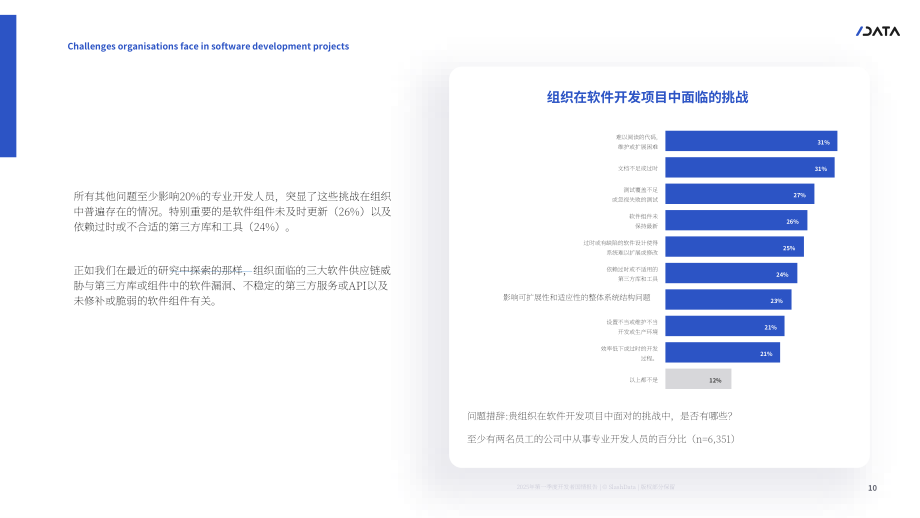Select the label '过时或有缺陷的软件设计使得系统难以扩展或修改'
This screenshot has height=518, width=920.
[621, 248]
